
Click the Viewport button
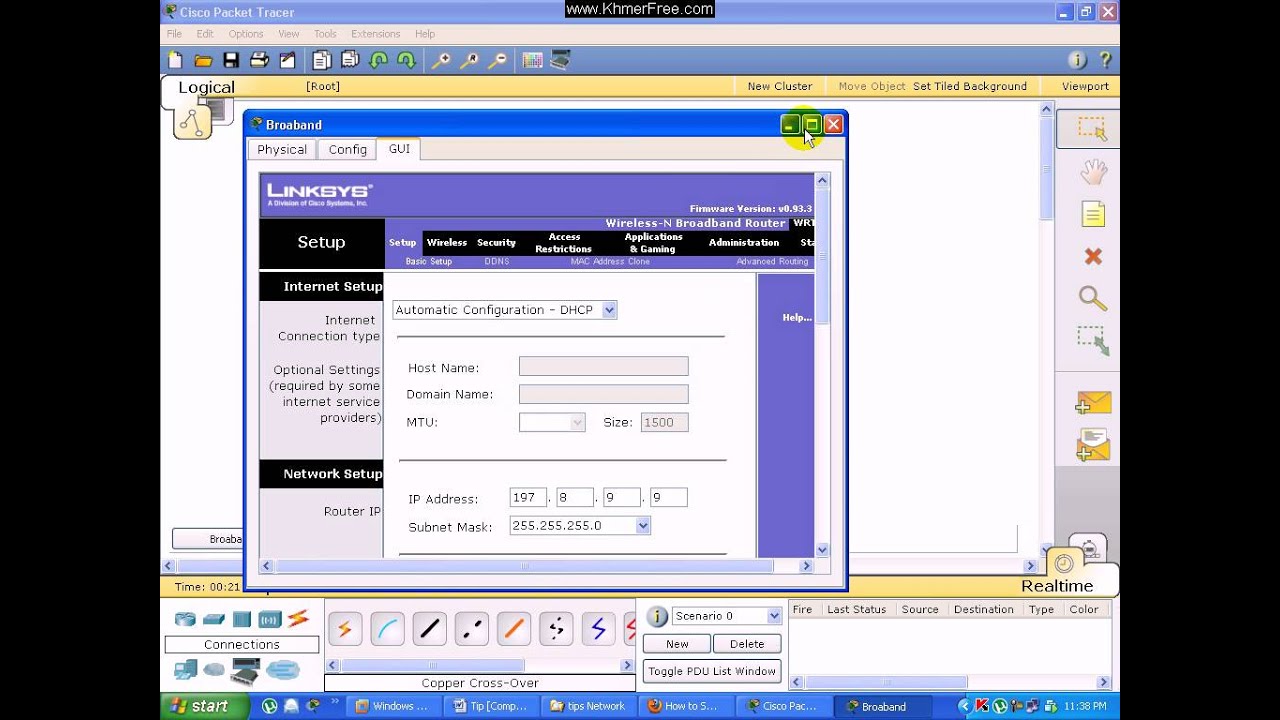pos(1085,86)
